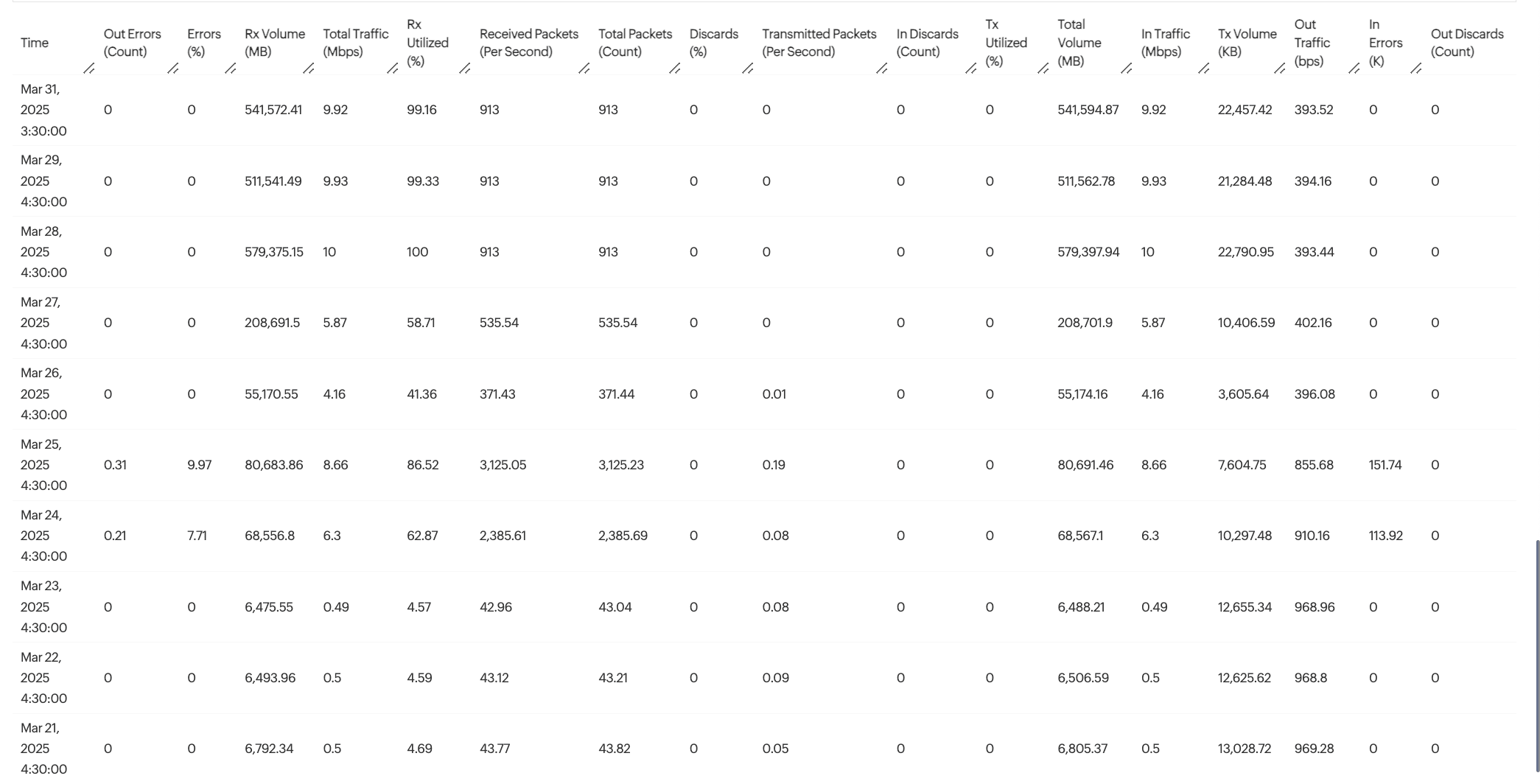Click resize handle of Total Packets column
The width and height of the screenshot is (1540, 784).
point(674,69)
